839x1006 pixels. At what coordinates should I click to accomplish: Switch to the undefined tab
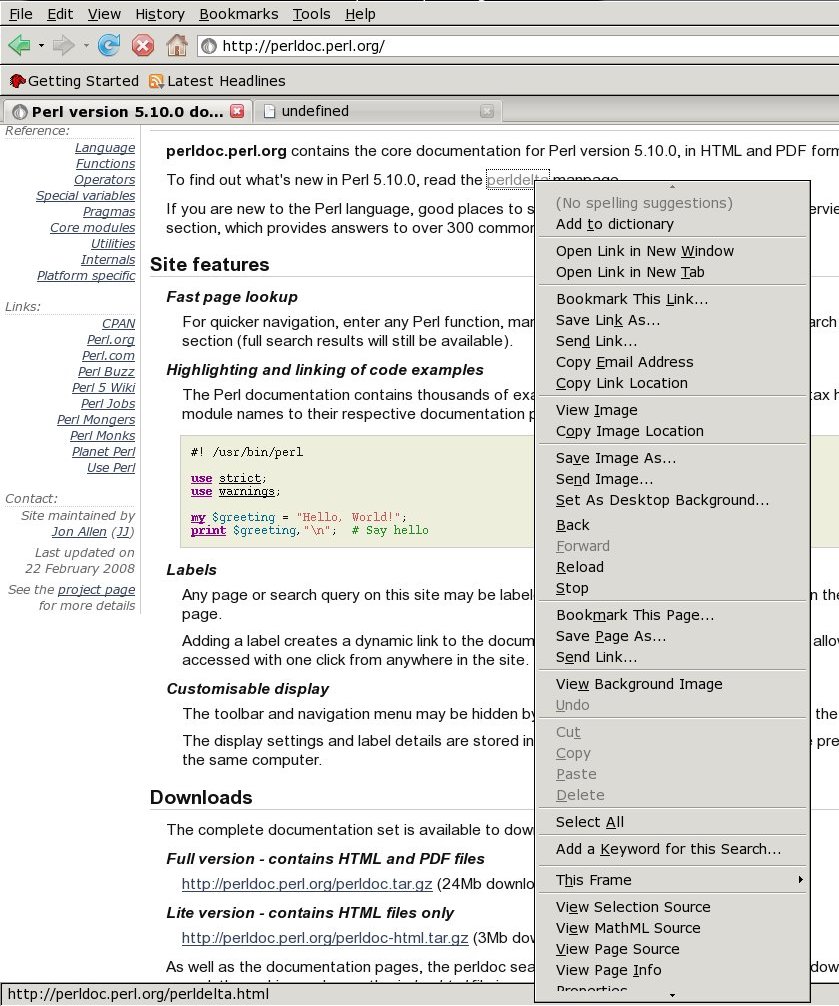(378, 111)
